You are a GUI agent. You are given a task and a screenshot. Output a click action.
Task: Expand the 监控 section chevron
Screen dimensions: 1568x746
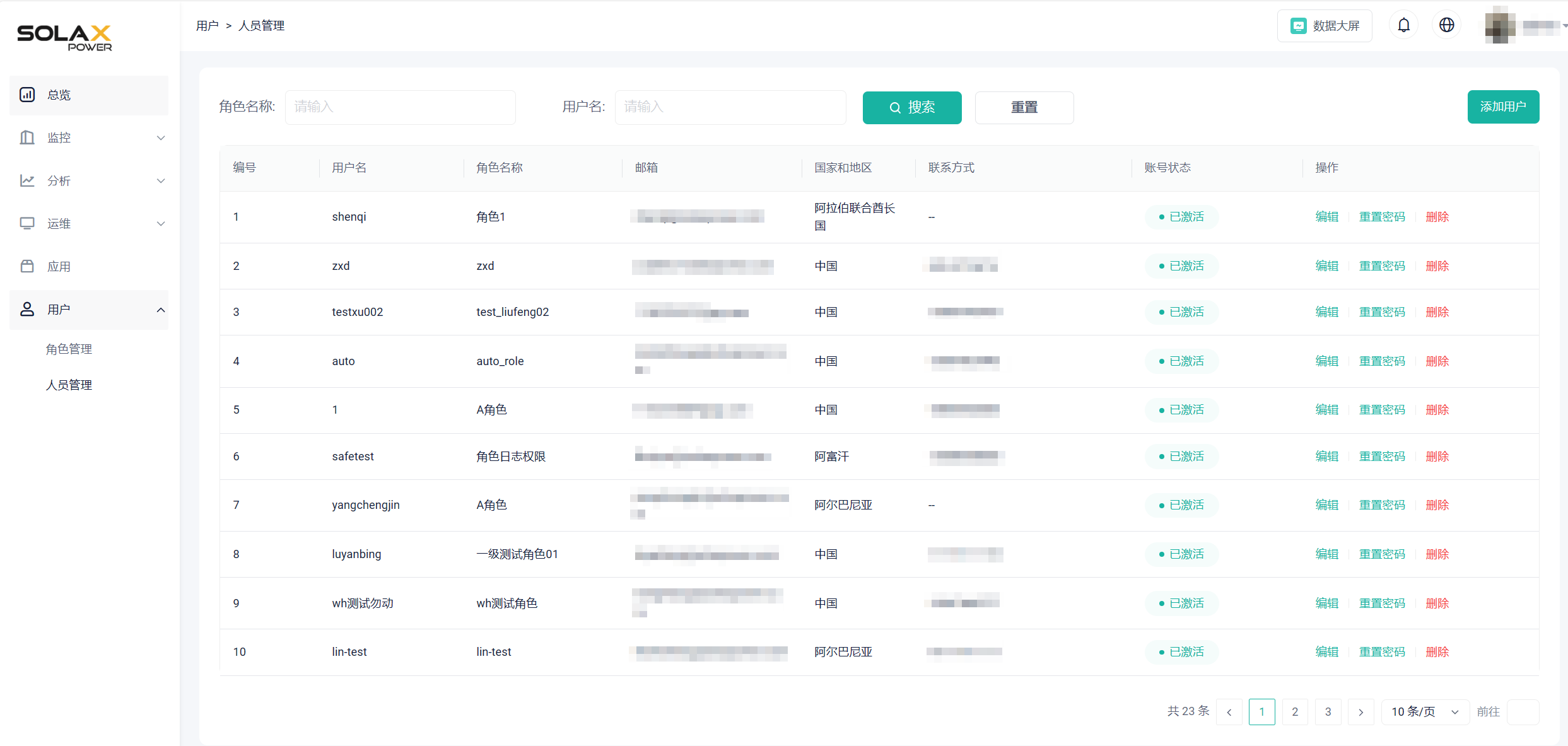click(161, 137)
